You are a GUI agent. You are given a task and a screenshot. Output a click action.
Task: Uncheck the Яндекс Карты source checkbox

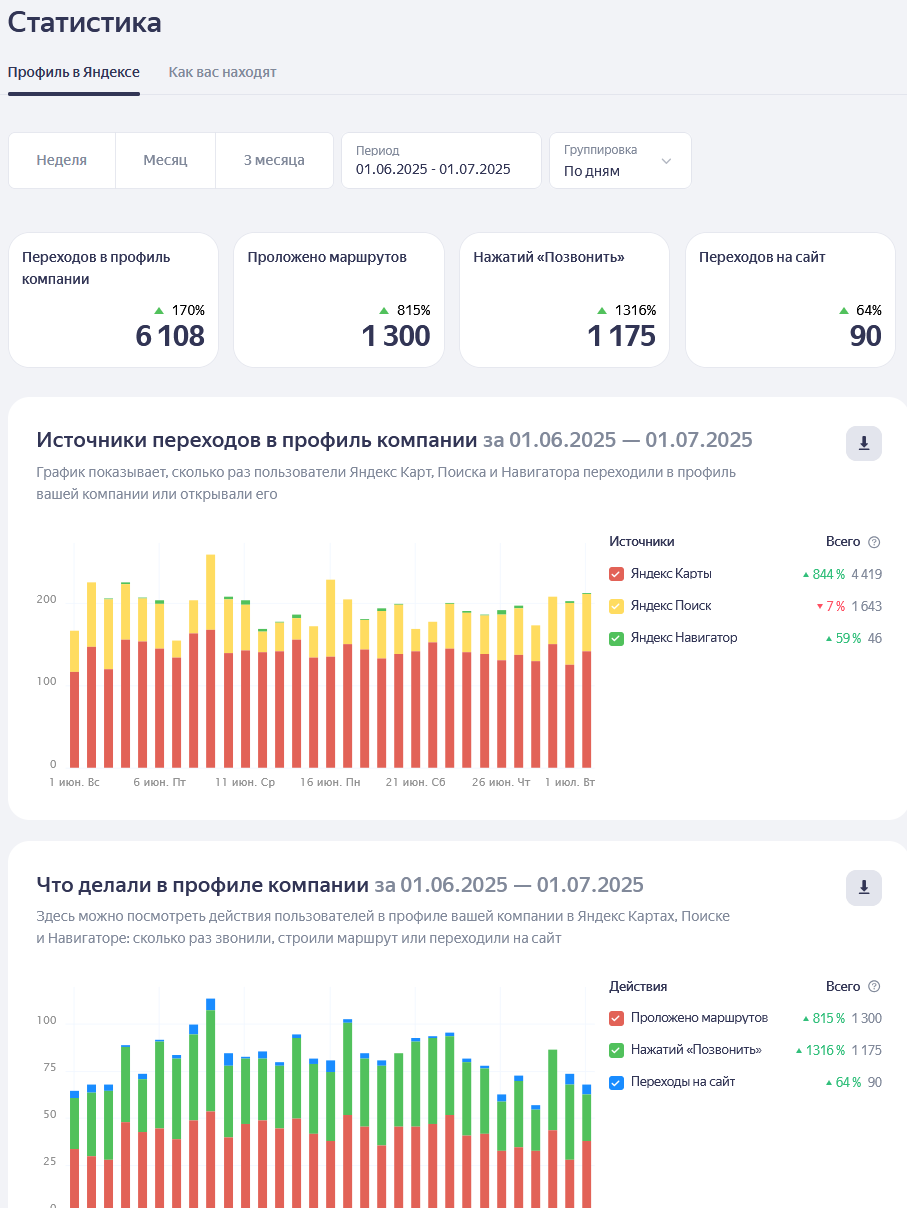tap(616, 574)
